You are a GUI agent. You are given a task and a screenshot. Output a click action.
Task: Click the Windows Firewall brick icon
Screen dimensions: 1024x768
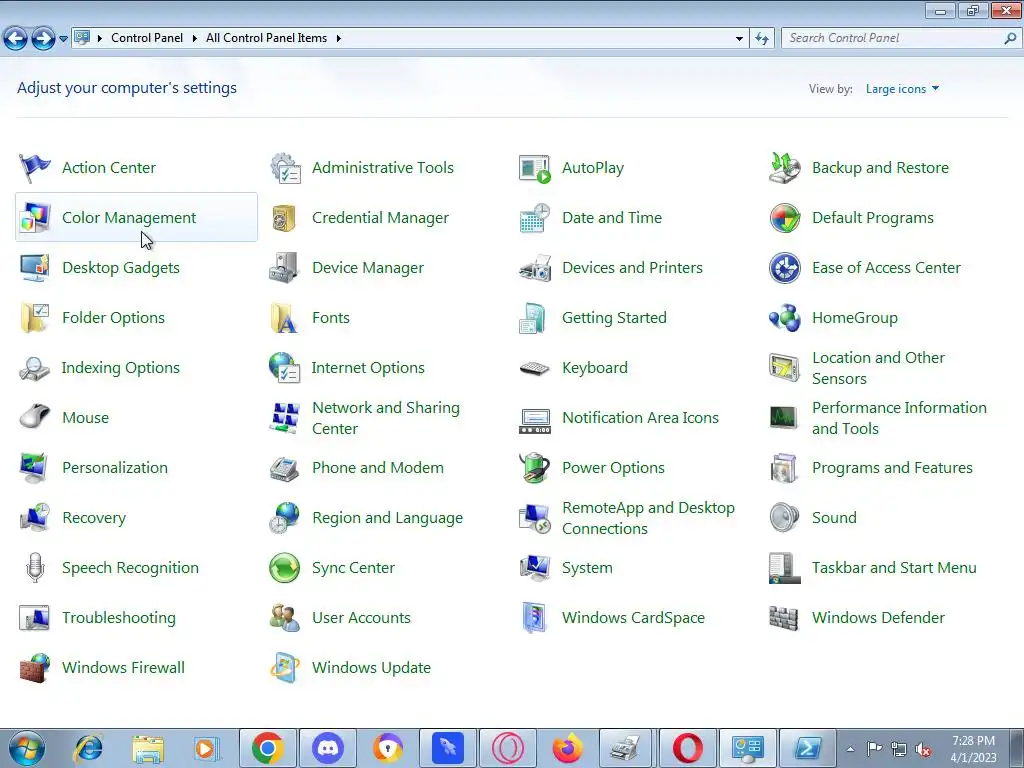point(35,667)
